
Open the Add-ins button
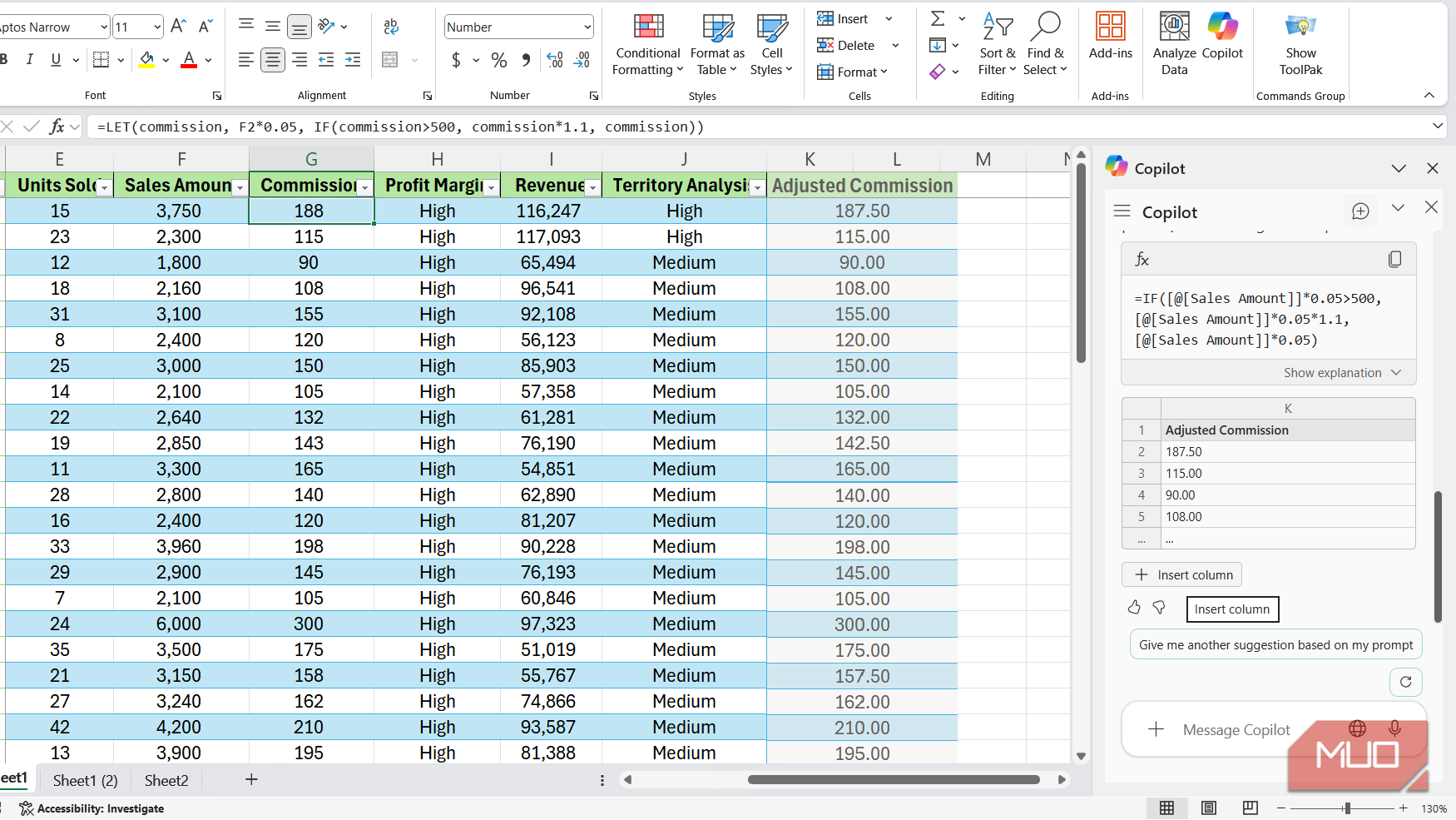[x=1111, y=37]
